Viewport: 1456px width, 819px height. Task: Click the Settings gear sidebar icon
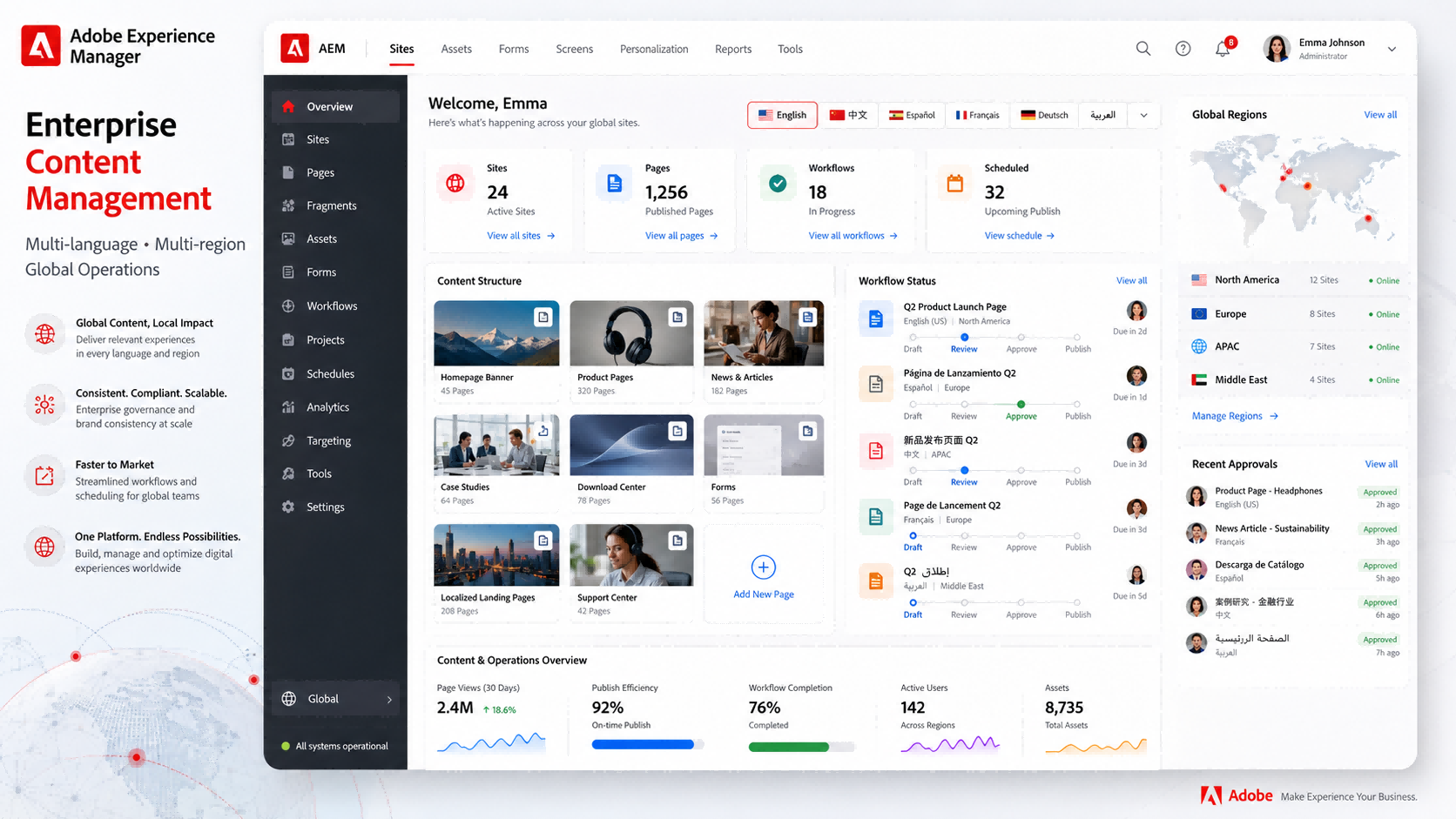coord(288,507)
